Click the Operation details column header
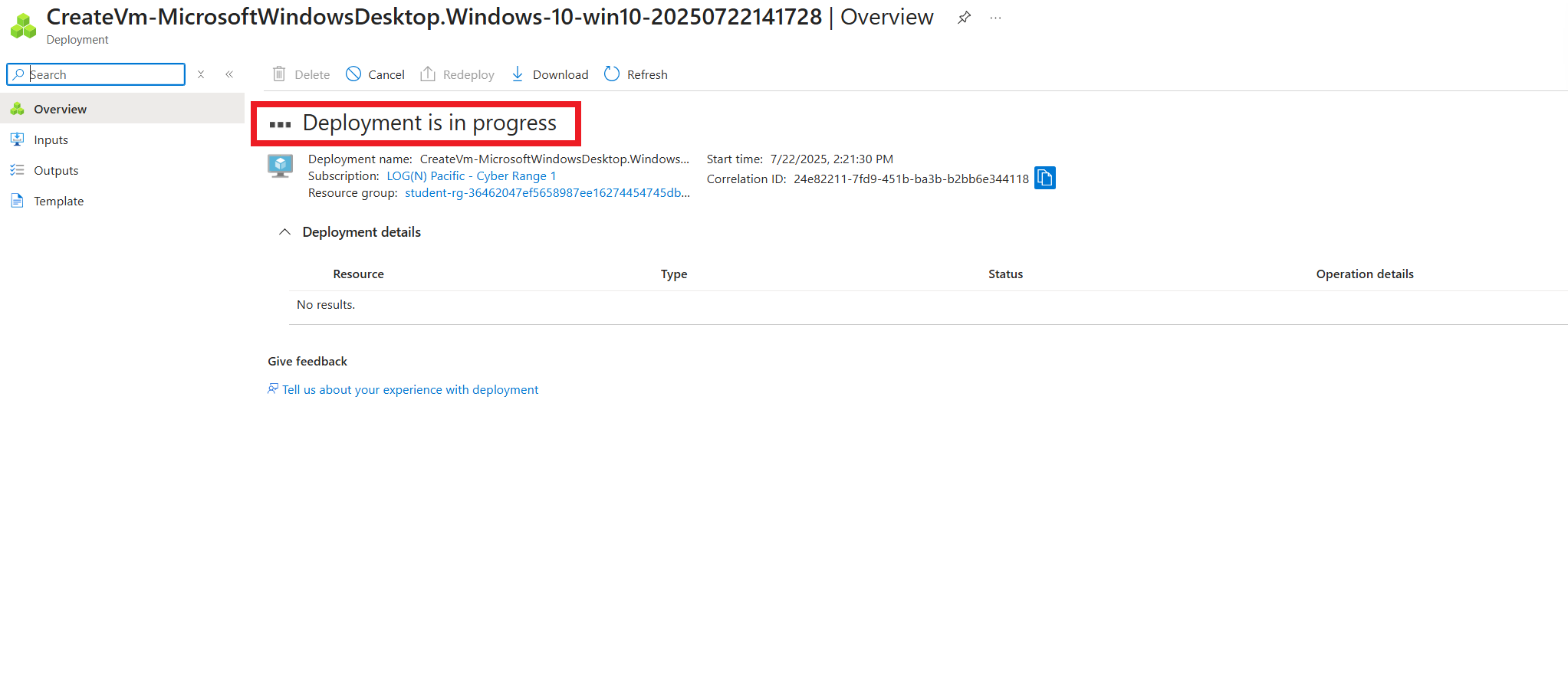 [1365, 274]
